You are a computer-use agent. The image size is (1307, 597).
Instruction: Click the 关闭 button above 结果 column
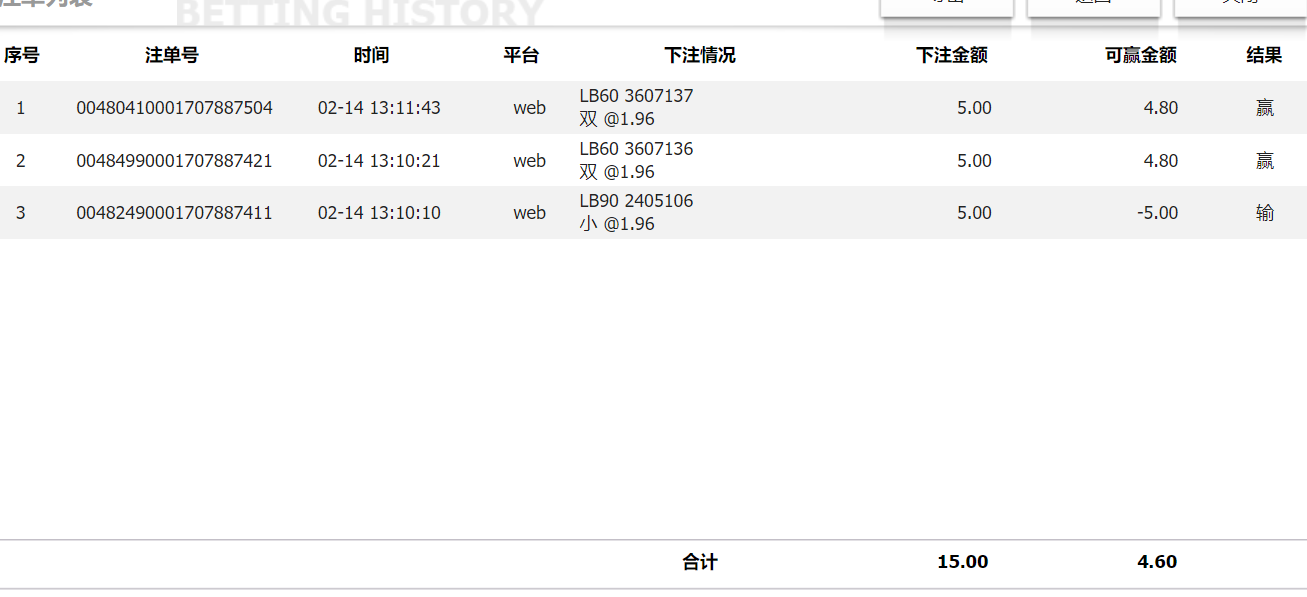click(x=1240, y=6)
